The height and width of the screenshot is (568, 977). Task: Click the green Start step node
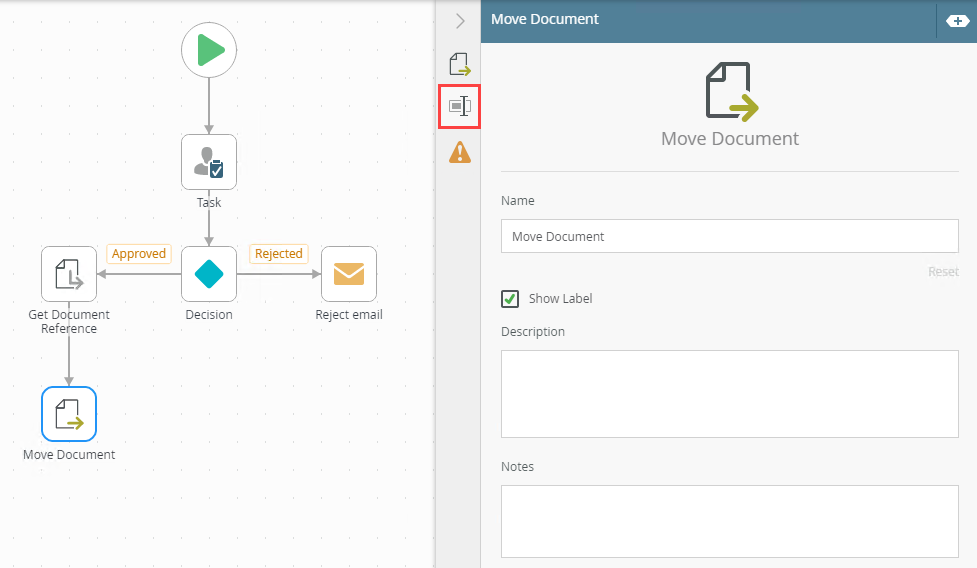point(209,49)
